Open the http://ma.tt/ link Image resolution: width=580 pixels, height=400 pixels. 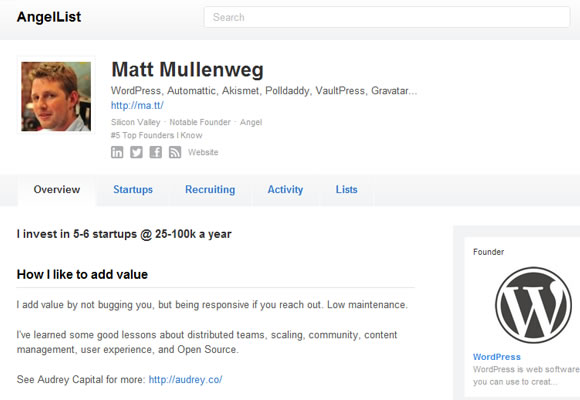(x=137, y=105)
